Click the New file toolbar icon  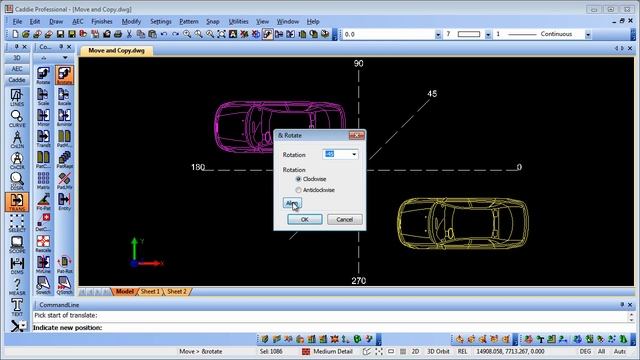tap(15, 34)
